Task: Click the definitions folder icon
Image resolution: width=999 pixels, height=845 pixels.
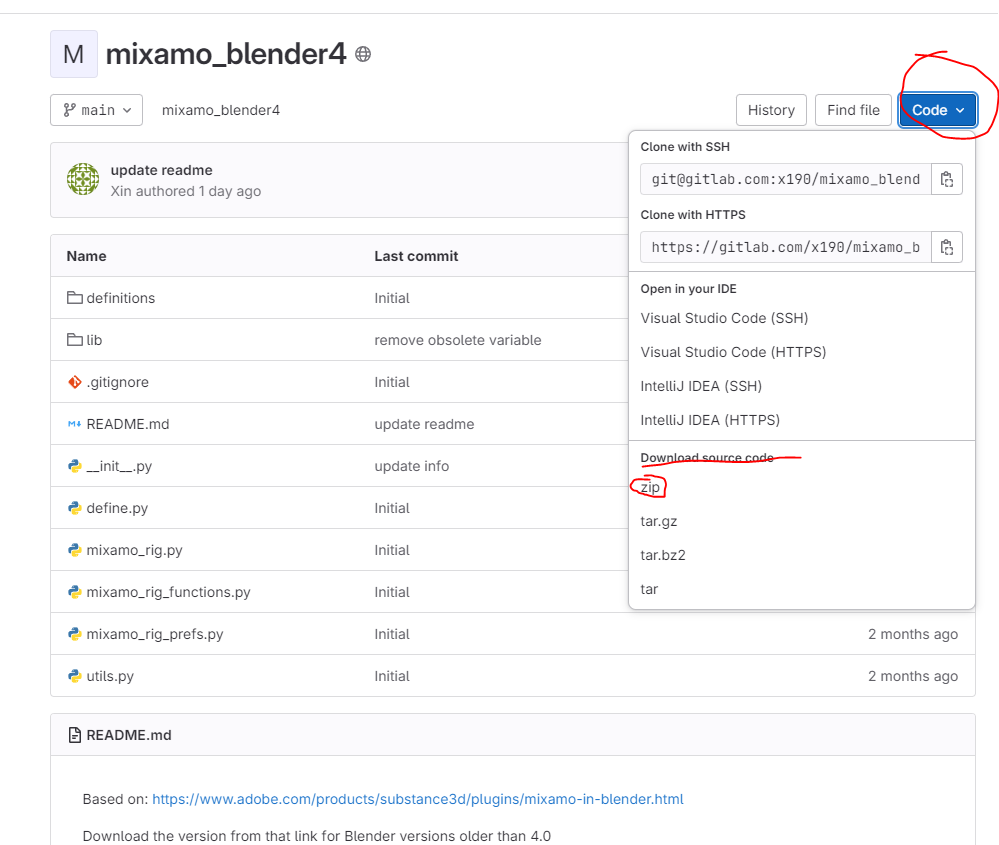Action: coord(75,298)
